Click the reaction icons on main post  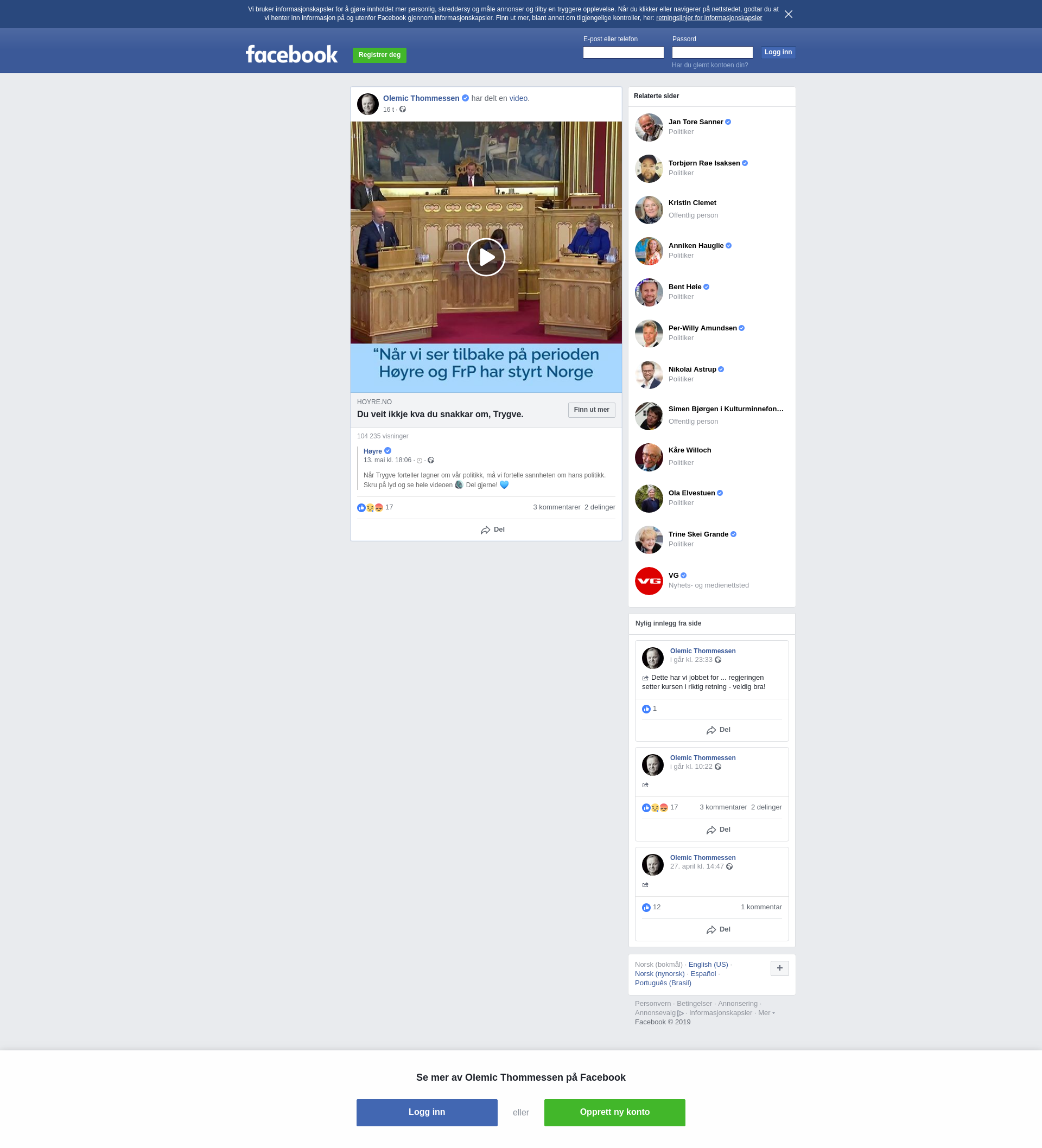[x=370, y=507]
